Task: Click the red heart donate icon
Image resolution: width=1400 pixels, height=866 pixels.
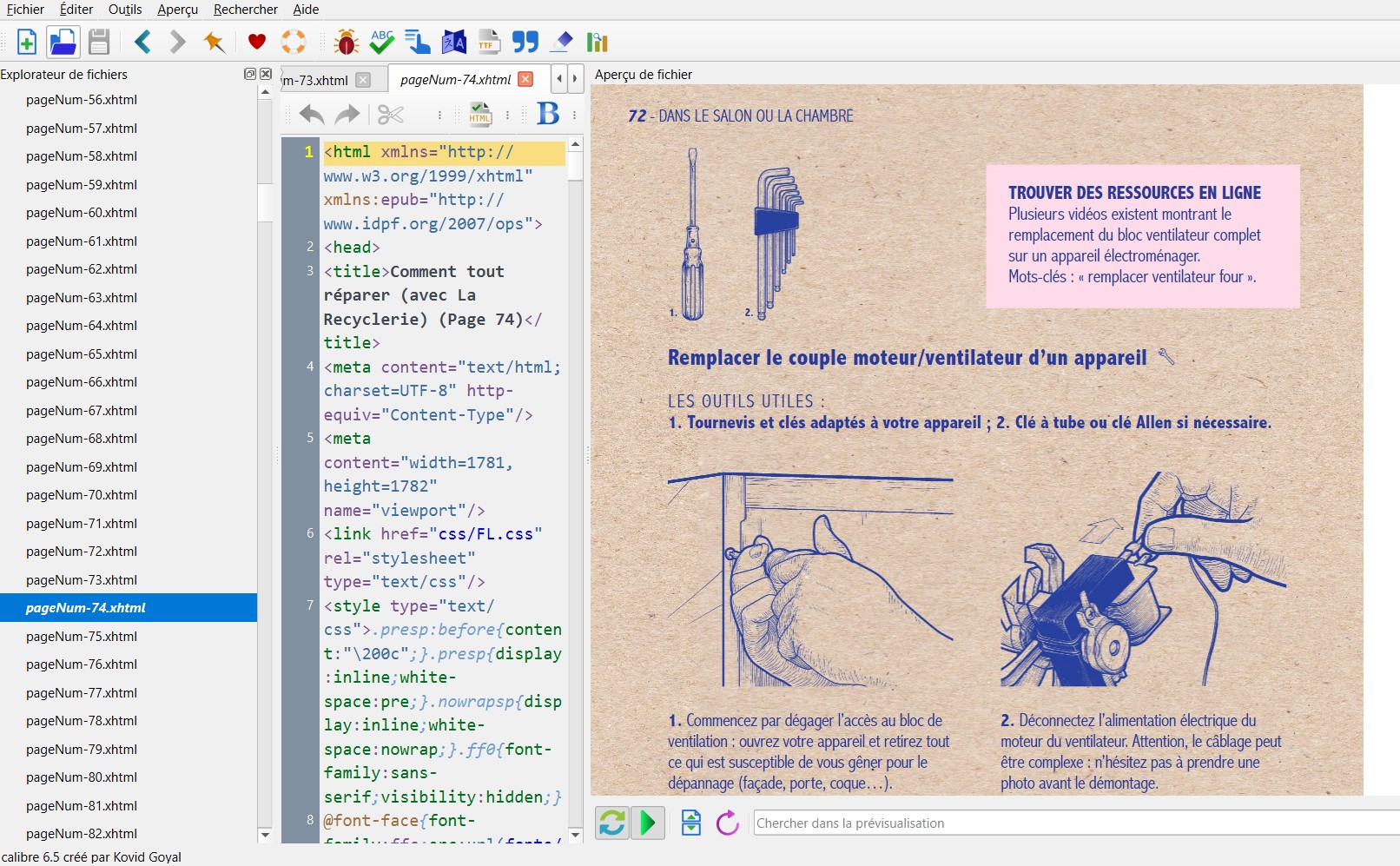Action: point(256,42)
